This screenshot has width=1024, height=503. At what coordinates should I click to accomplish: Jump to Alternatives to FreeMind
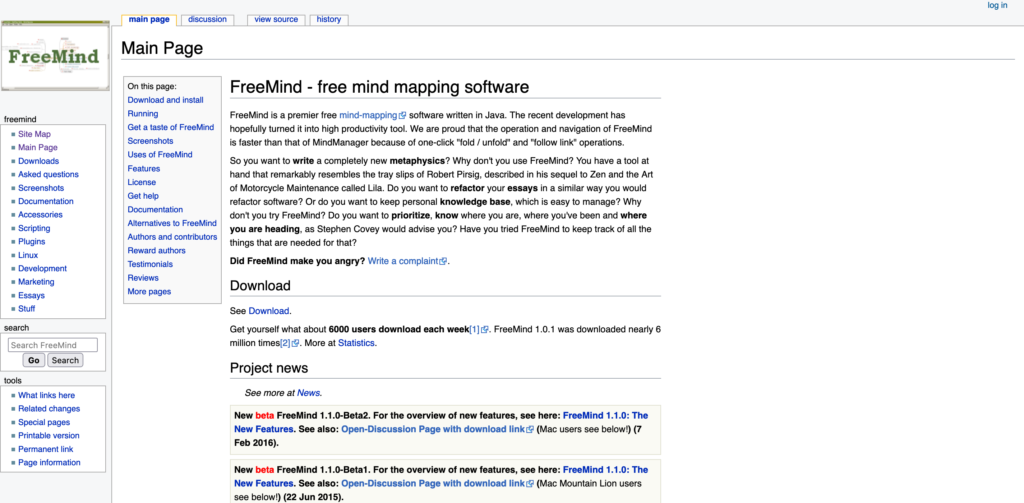tap(172, 223)
